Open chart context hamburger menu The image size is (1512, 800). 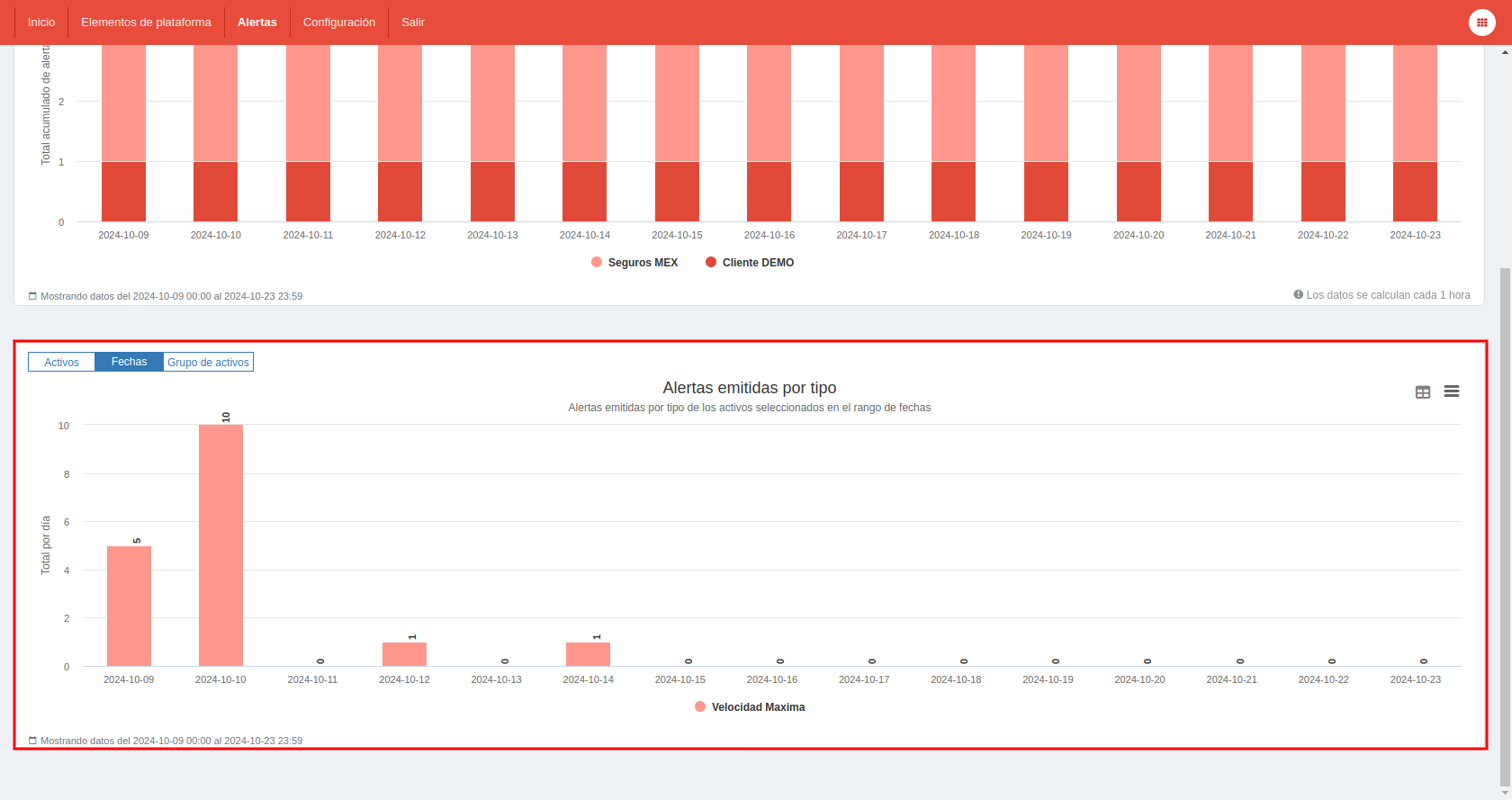coord(1452,391)
